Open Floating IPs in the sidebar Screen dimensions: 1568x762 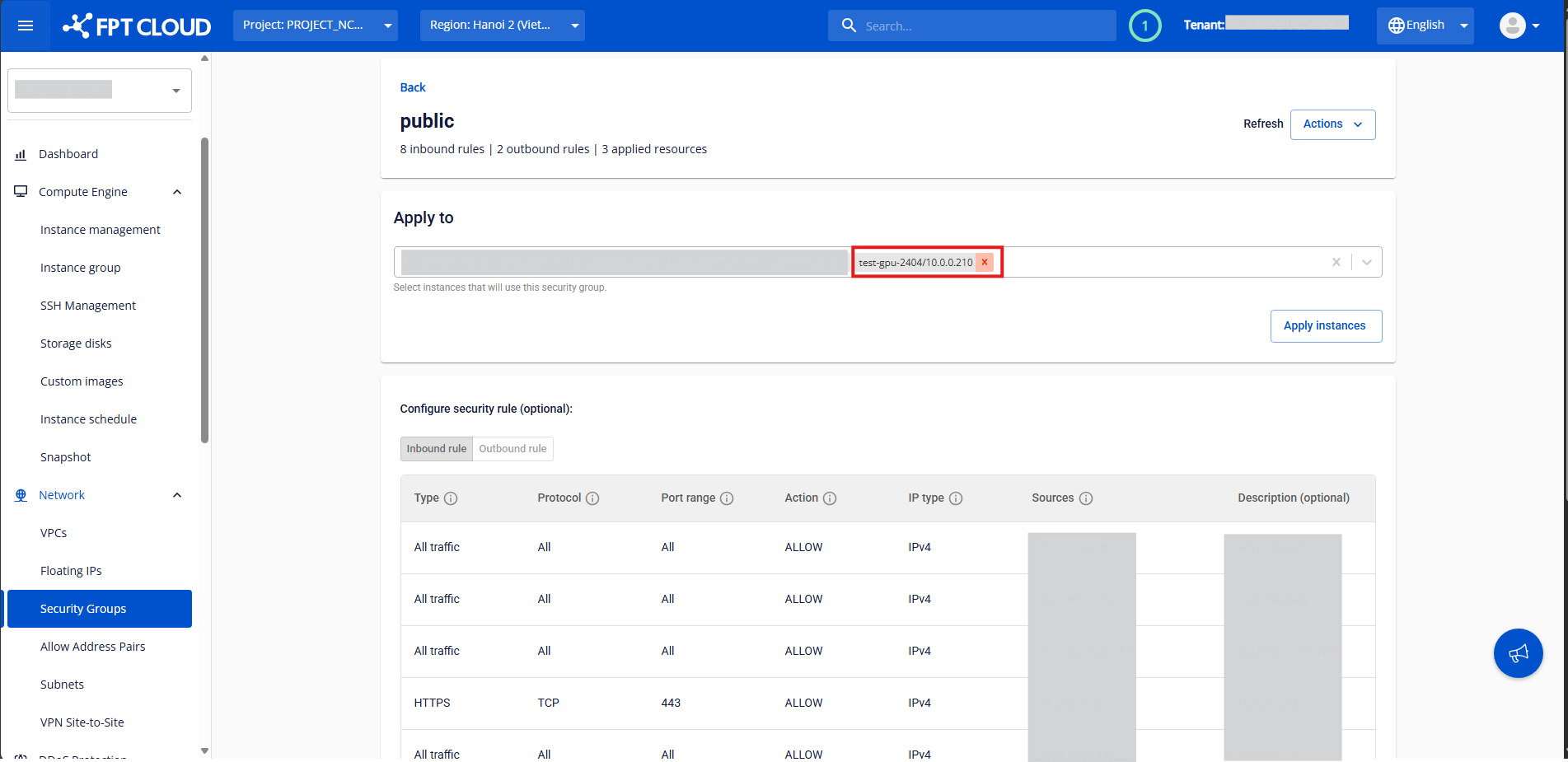point(71,571)
